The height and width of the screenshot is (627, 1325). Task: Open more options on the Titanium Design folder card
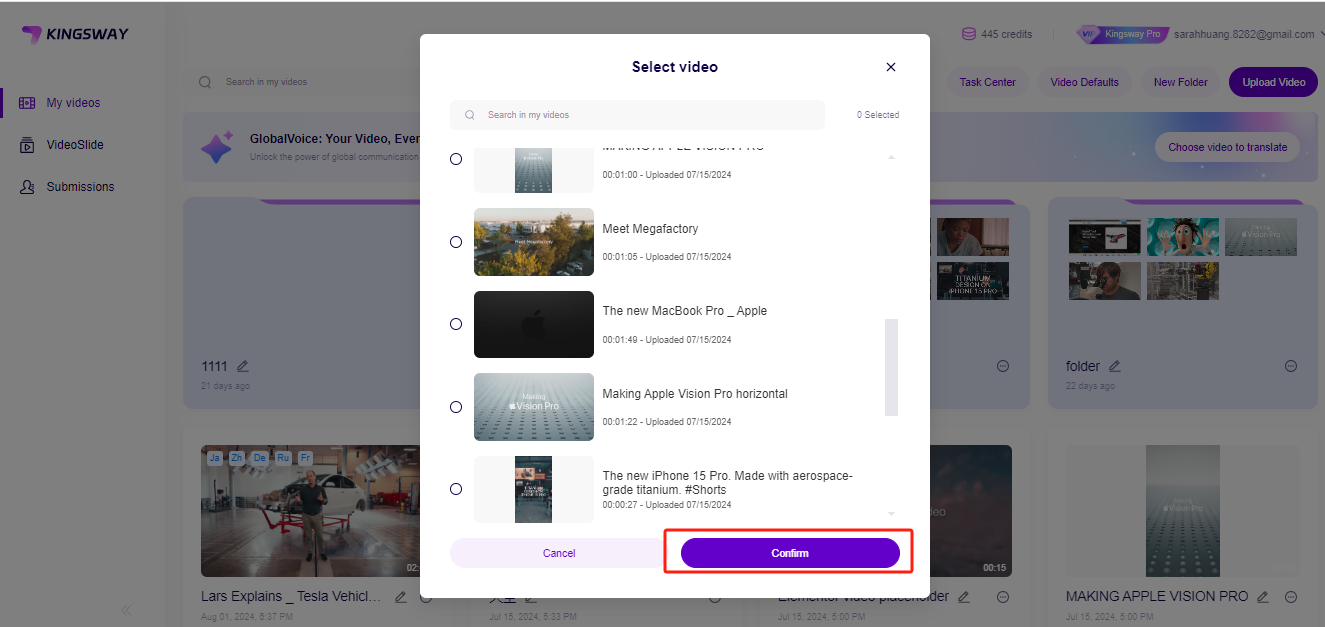tap(1003, 366)
